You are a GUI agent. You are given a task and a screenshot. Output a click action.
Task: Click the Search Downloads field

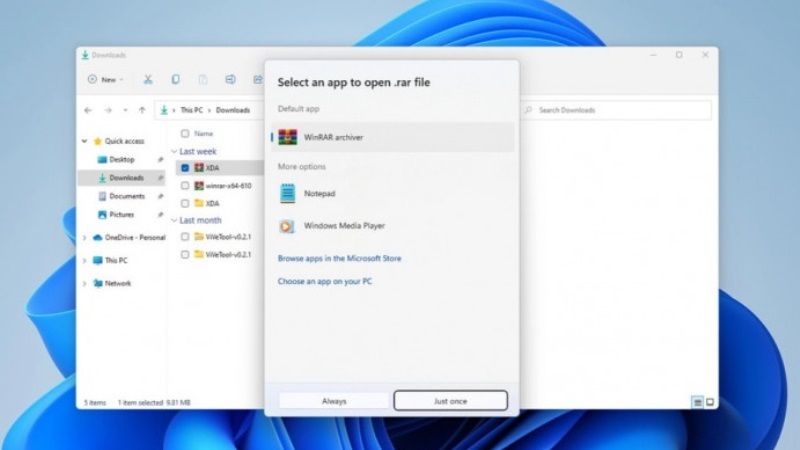[x=616, y=110]
